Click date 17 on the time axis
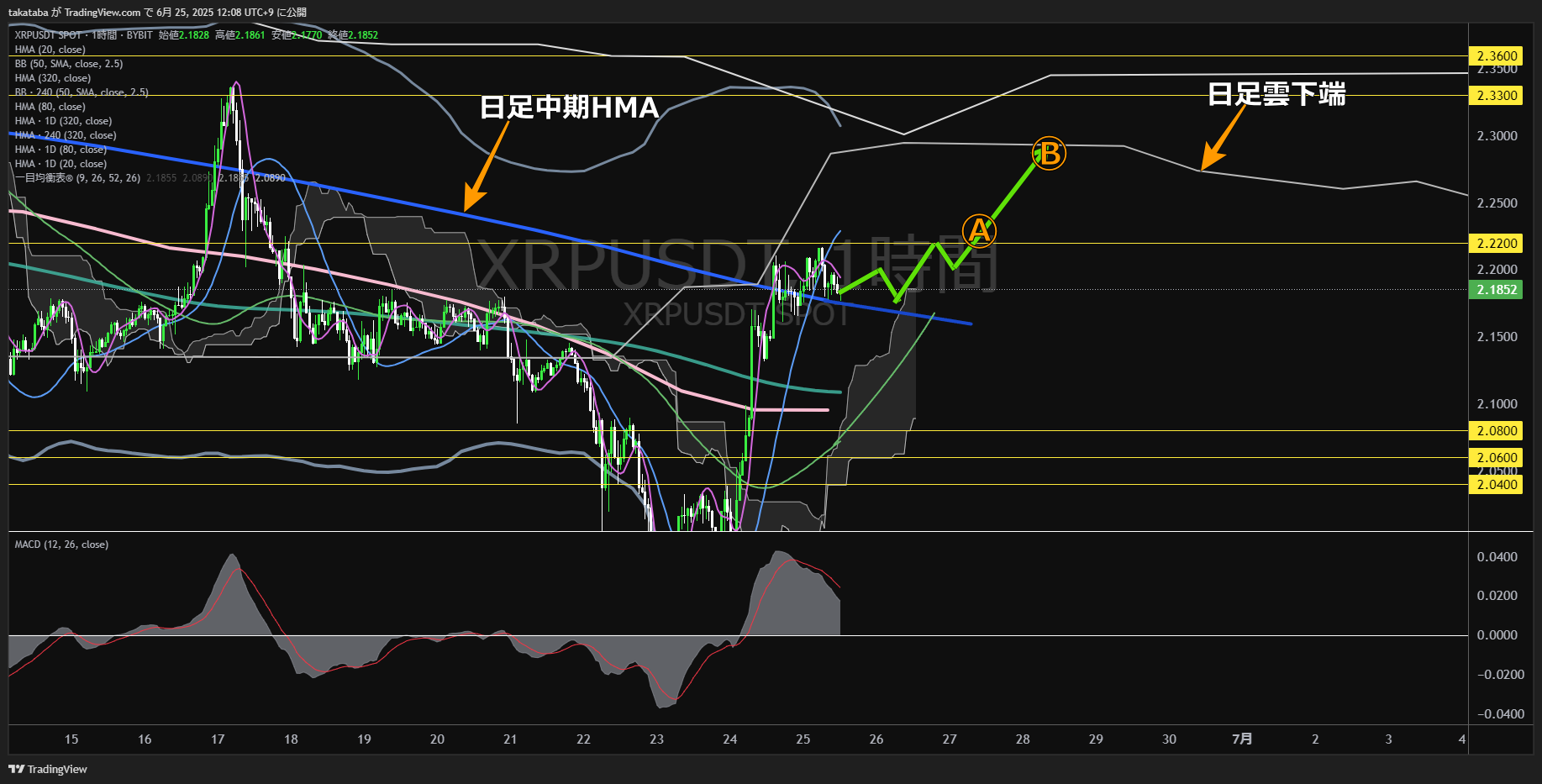 (218, 739)
